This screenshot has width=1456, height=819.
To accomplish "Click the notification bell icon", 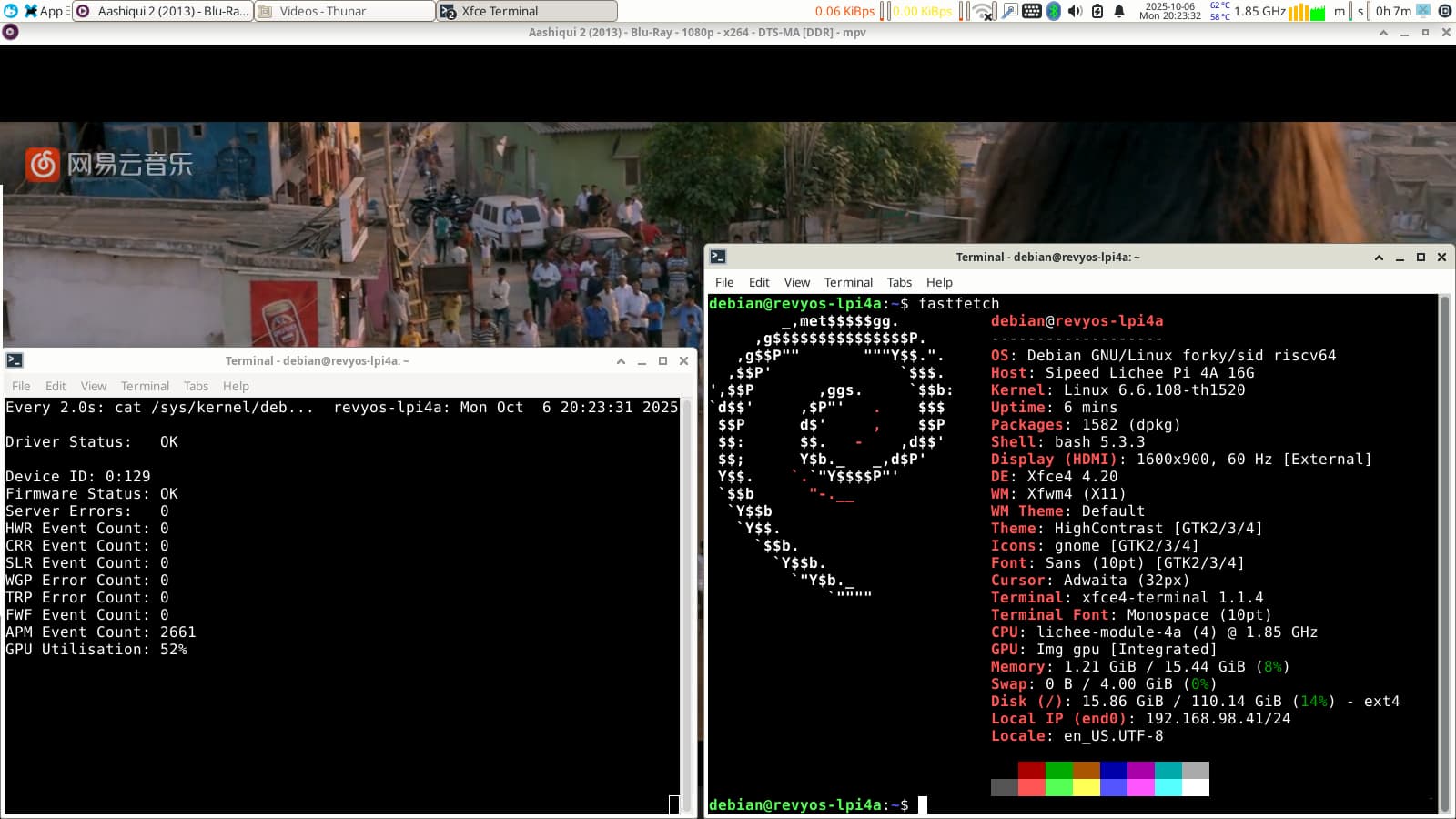I will point(1119,11).
